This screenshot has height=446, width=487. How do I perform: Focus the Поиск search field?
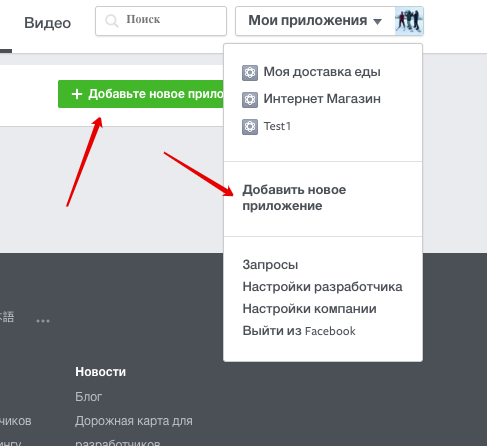point(161,21)
